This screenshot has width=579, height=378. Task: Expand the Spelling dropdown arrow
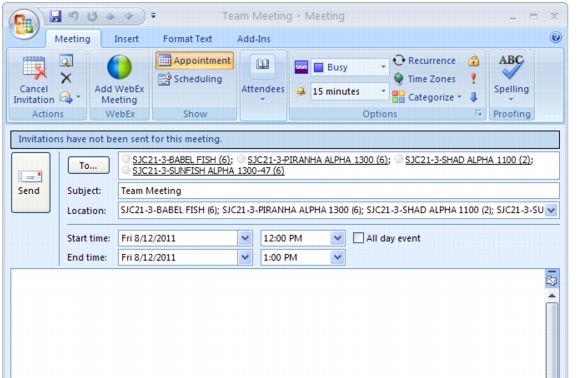coord(511,99)
